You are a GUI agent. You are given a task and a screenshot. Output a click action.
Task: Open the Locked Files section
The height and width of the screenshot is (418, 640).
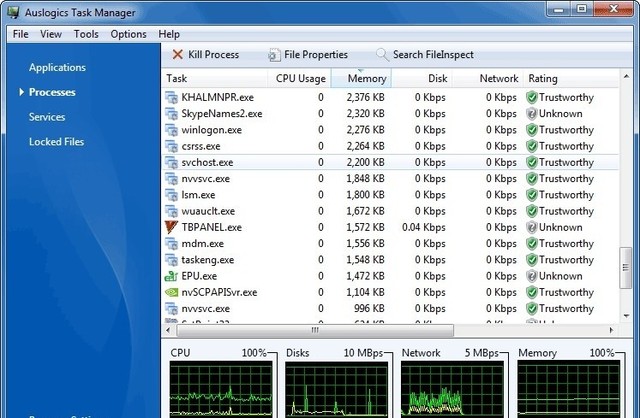pos(56,142)
